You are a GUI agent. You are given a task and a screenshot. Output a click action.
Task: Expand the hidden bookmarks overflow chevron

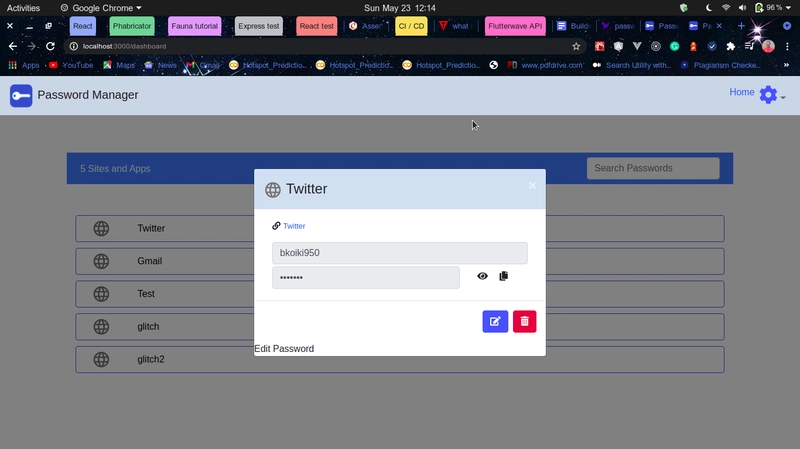[786, 65]
